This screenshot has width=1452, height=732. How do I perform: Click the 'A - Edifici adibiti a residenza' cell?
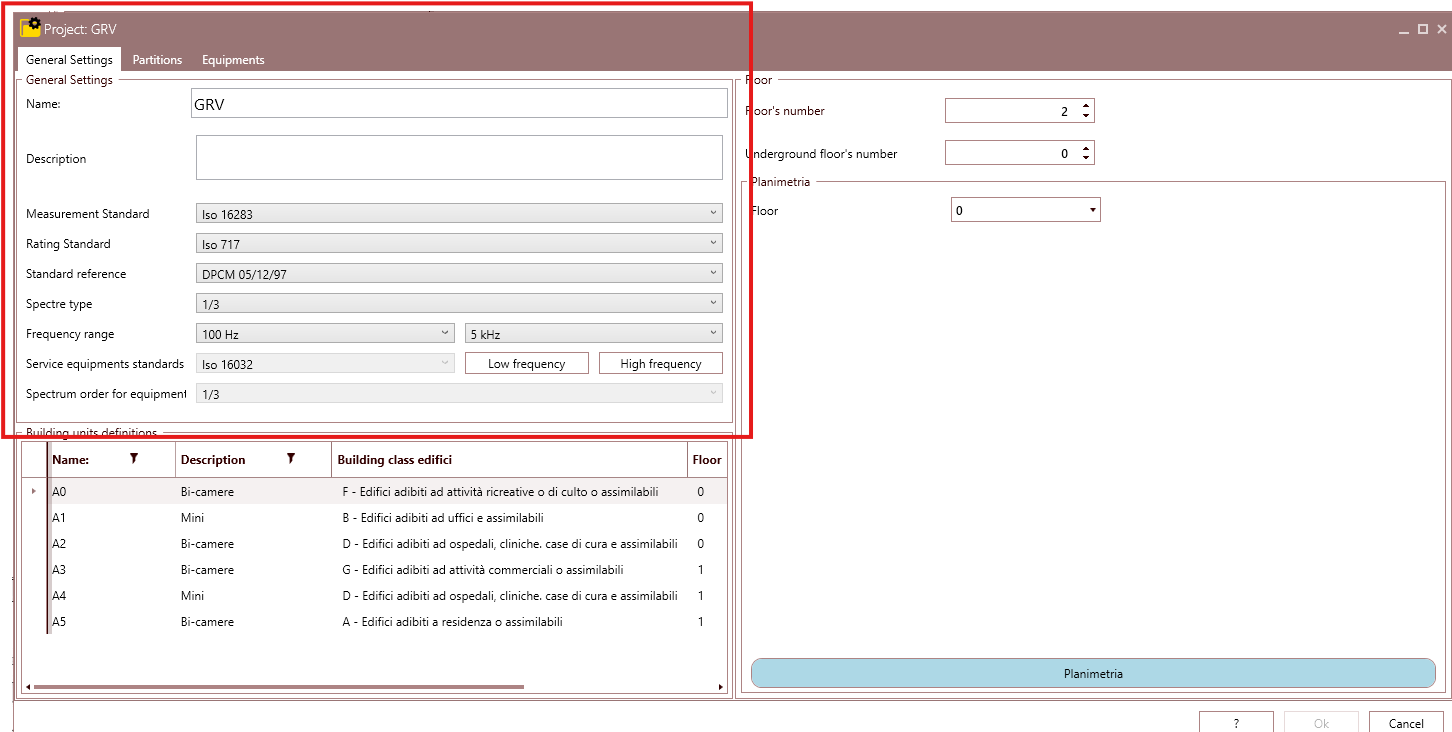click(452, 622)
